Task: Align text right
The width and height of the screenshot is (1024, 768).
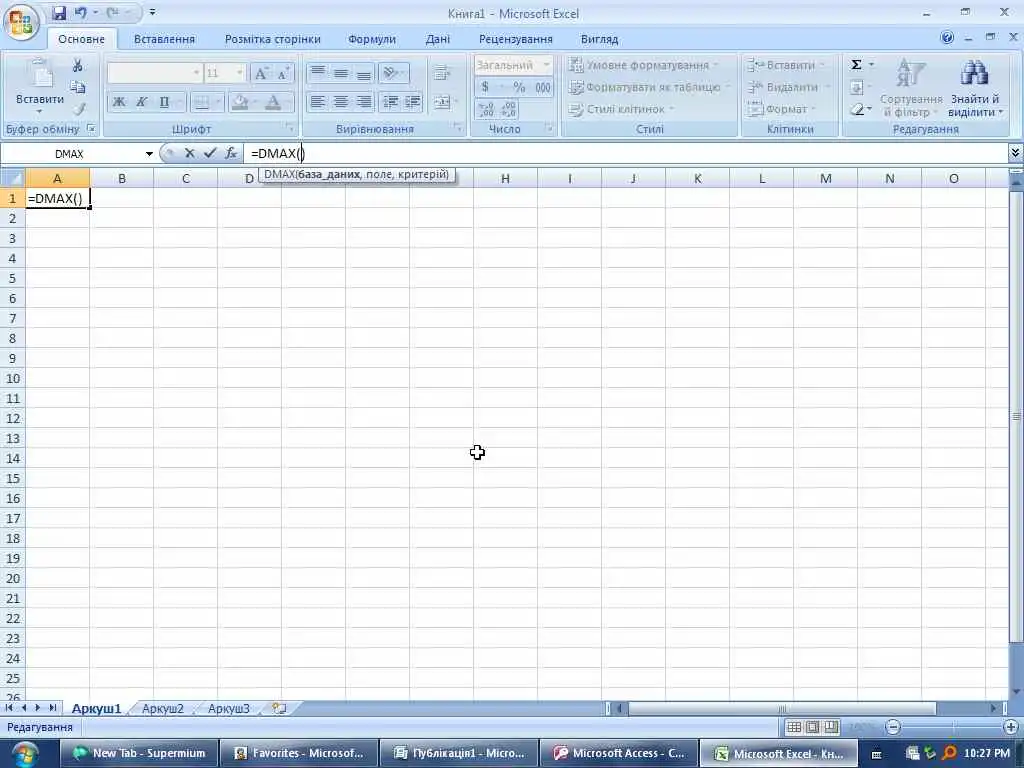Action: [x=363, y=102]
